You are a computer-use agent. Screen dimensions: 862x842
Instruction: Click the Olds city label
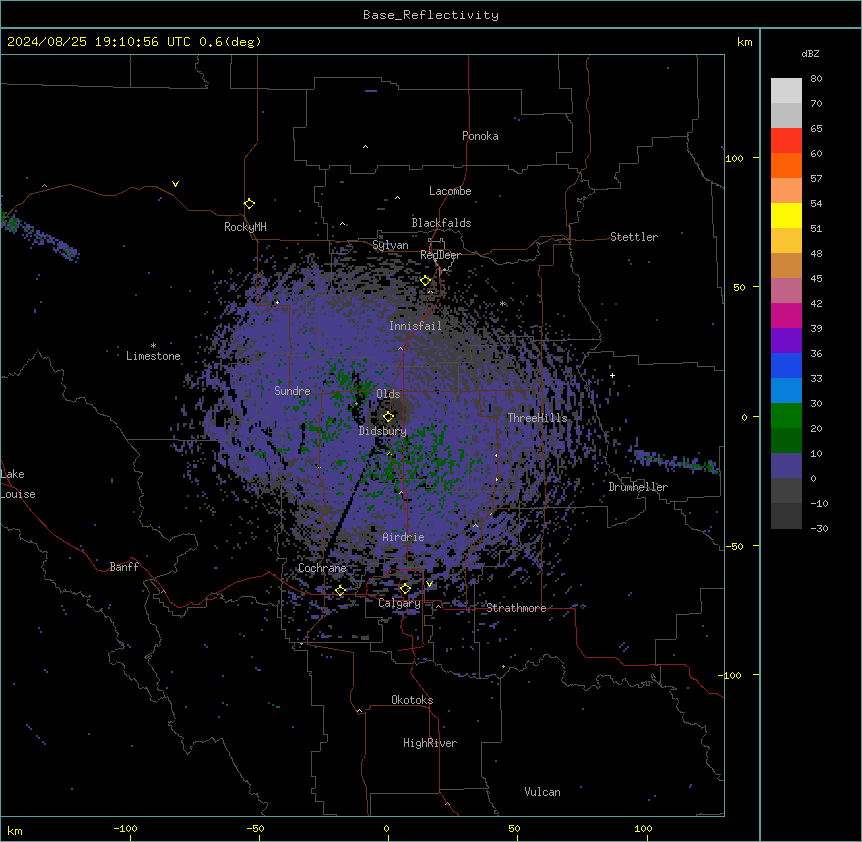tap(388, 394)
